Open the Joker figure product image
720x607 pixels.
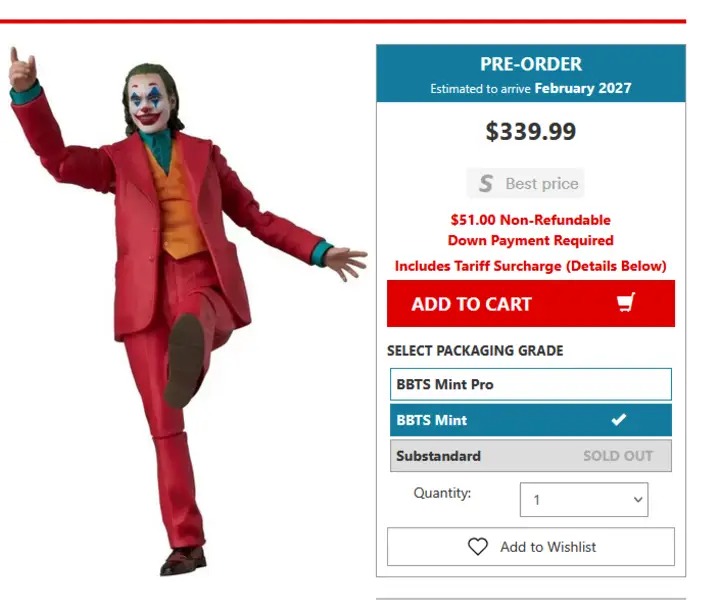coord(184,310)
